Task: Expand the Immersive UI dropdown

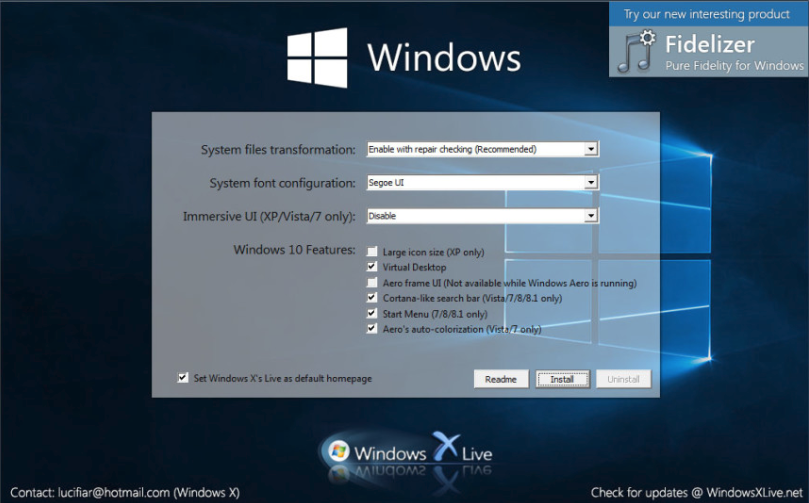Action: click(x=591, y=215)
